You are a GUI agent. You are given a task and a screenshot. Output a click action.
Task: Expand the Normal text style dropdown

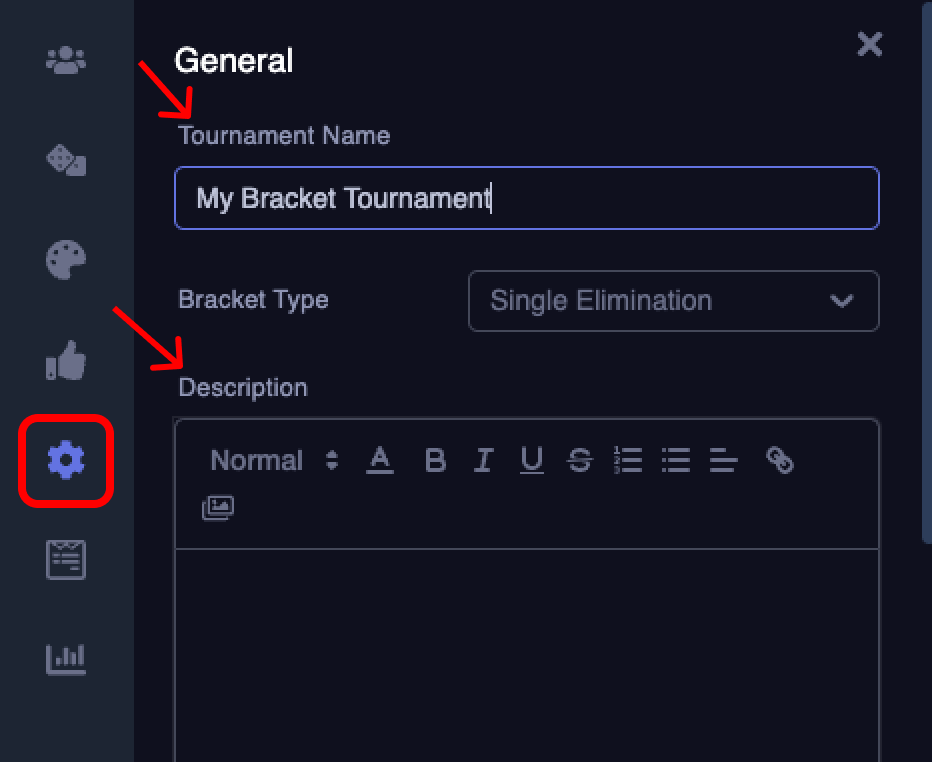coord(274,460)
